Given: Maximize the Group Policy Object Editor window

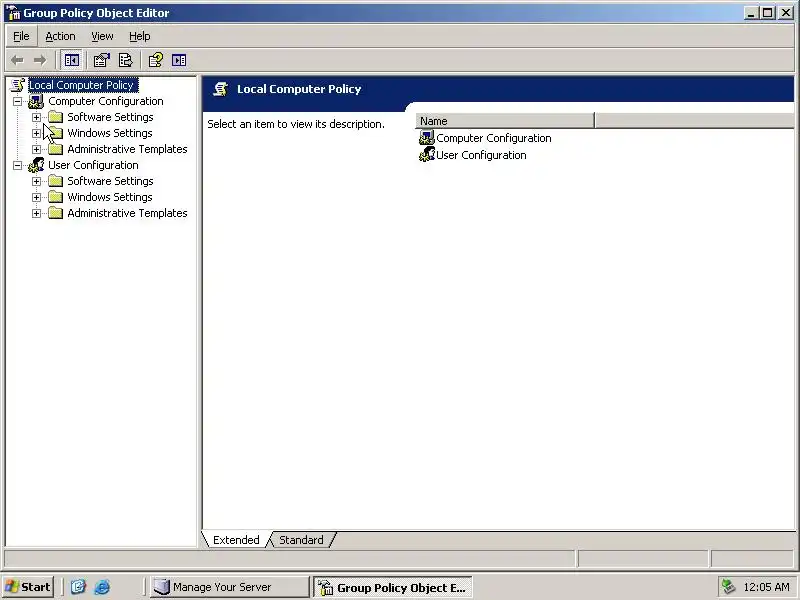Looking at the screenshot, I should (767, 13).
